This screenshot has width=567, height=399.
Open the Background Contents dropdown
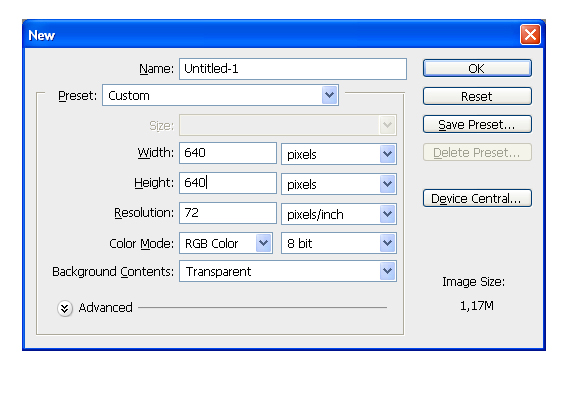[x=288, y=271]
